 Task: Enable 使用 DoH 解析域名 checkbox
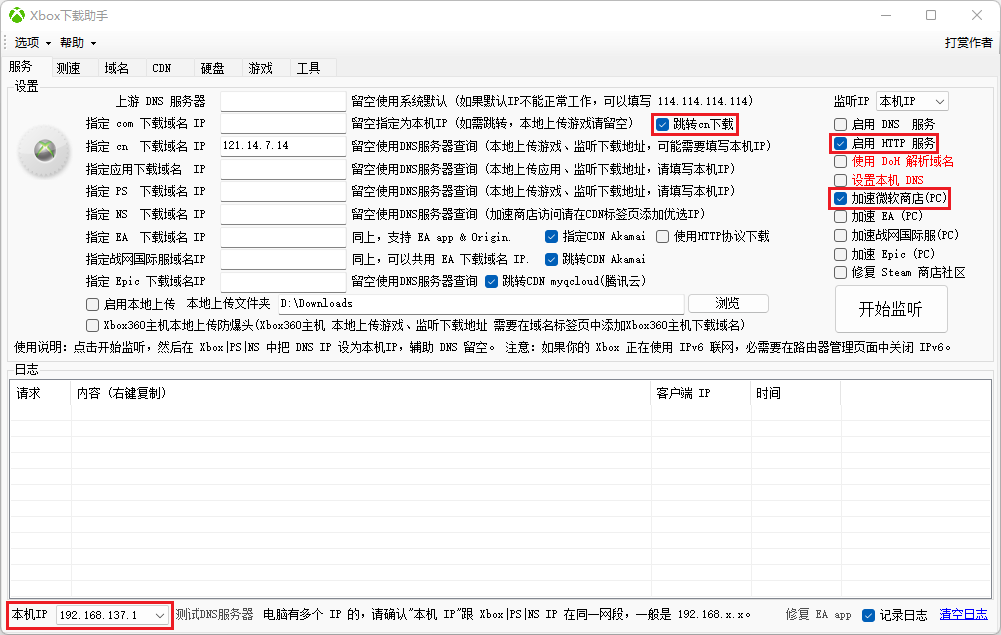coord(841,161)
